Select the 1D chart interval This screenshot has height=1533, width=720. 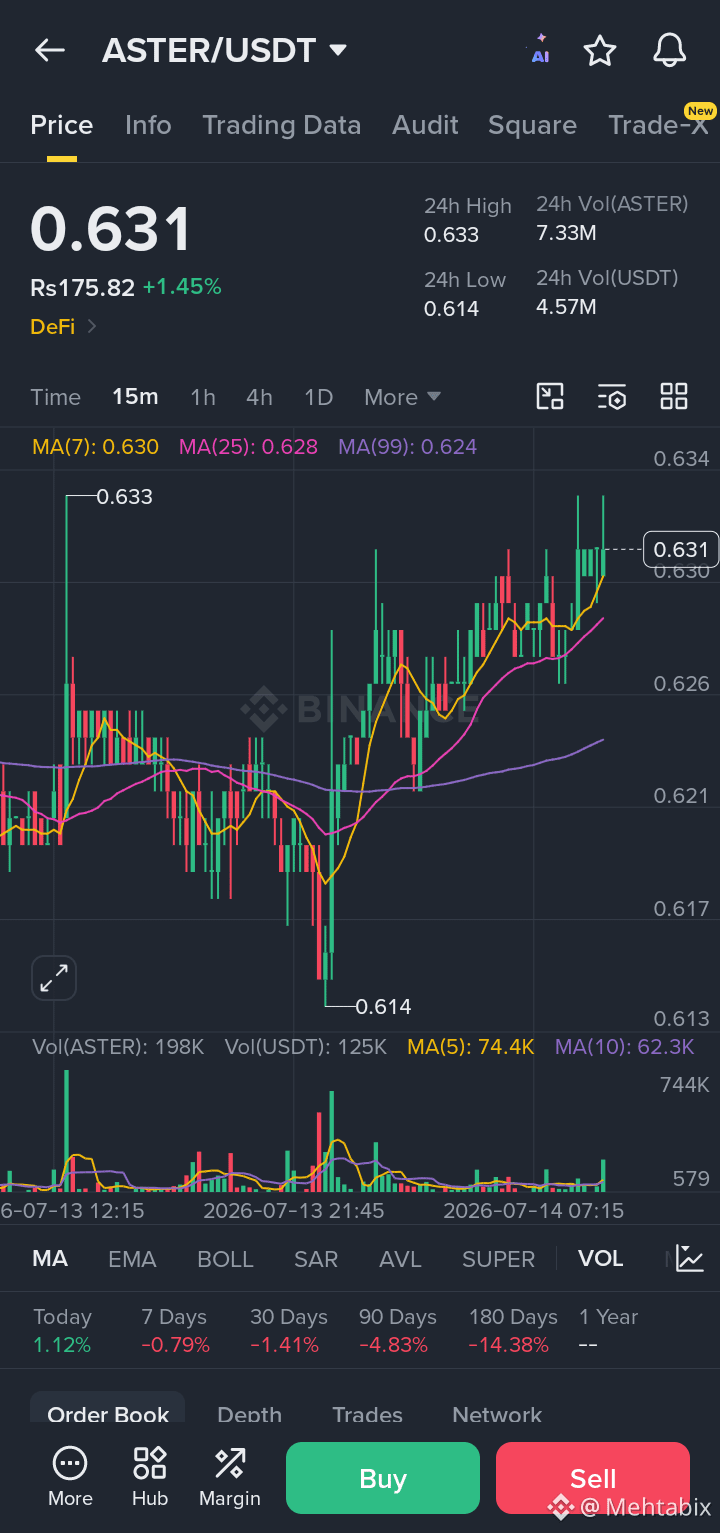[318, 397]
